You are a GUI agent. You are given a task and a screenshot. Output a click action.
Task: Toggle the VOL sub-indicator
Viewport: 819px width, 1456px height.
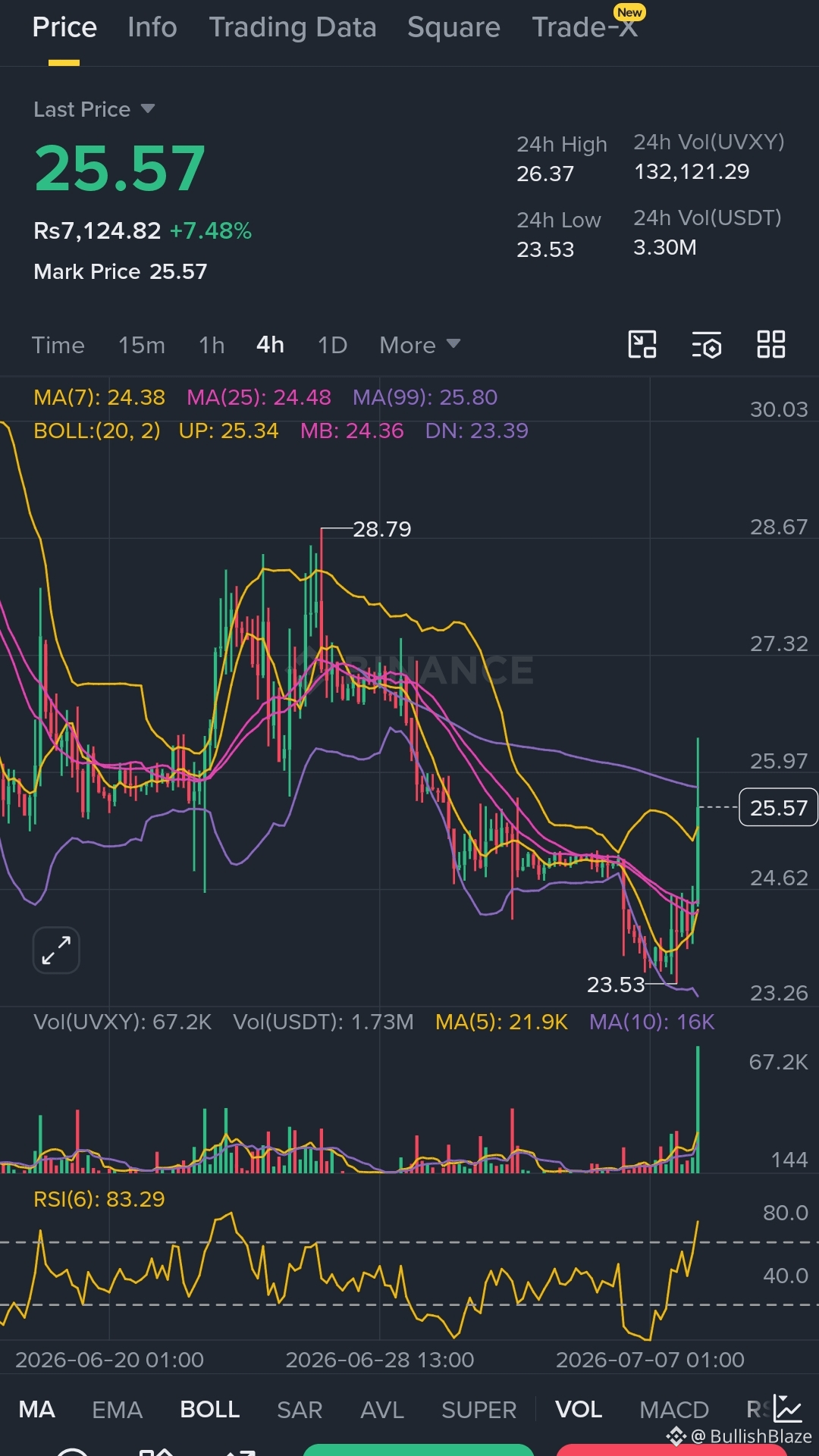coord(579,1409)
